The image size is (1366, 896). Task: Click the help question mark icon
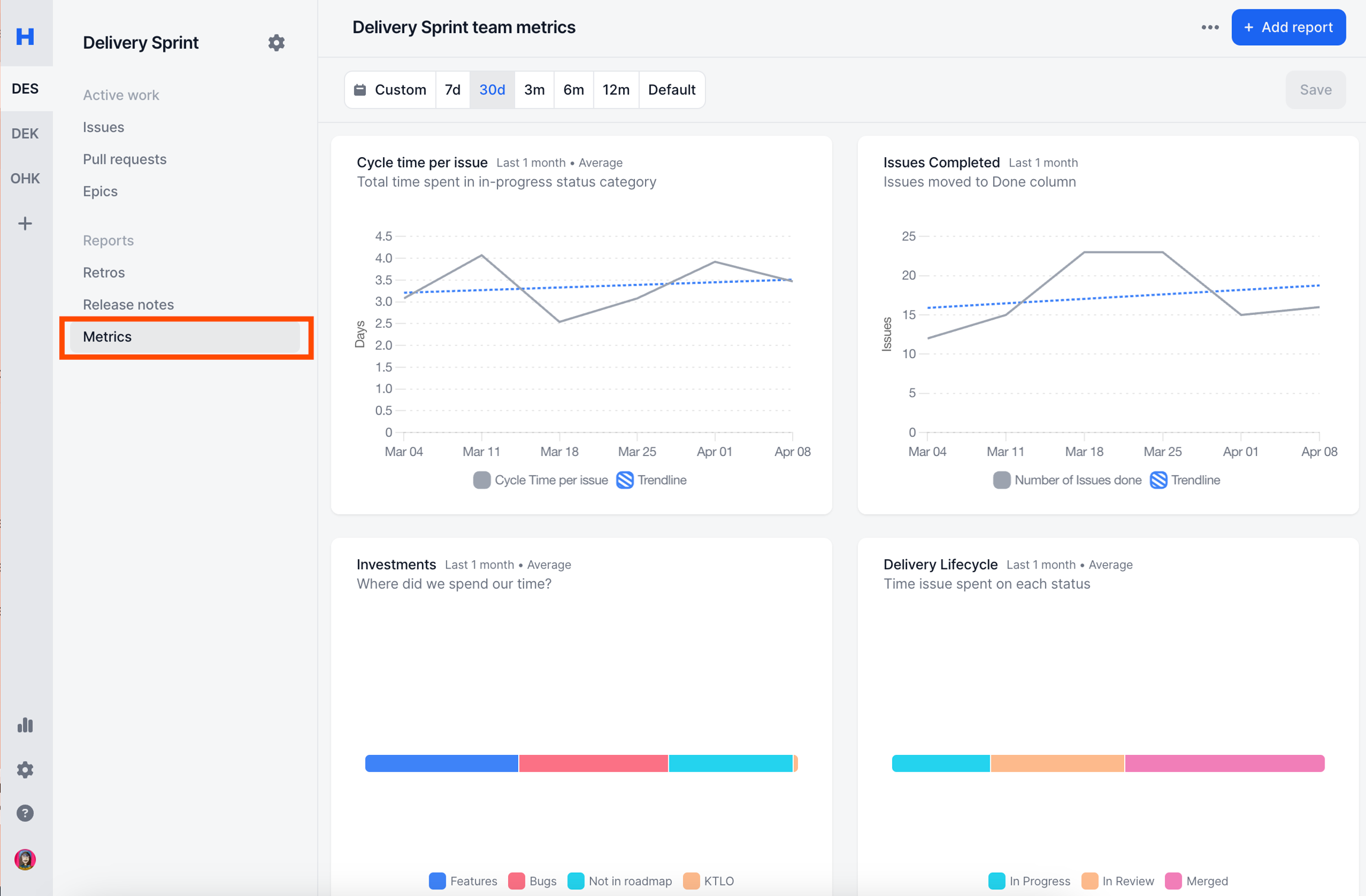pyautogui.click(x=25, y=813)
